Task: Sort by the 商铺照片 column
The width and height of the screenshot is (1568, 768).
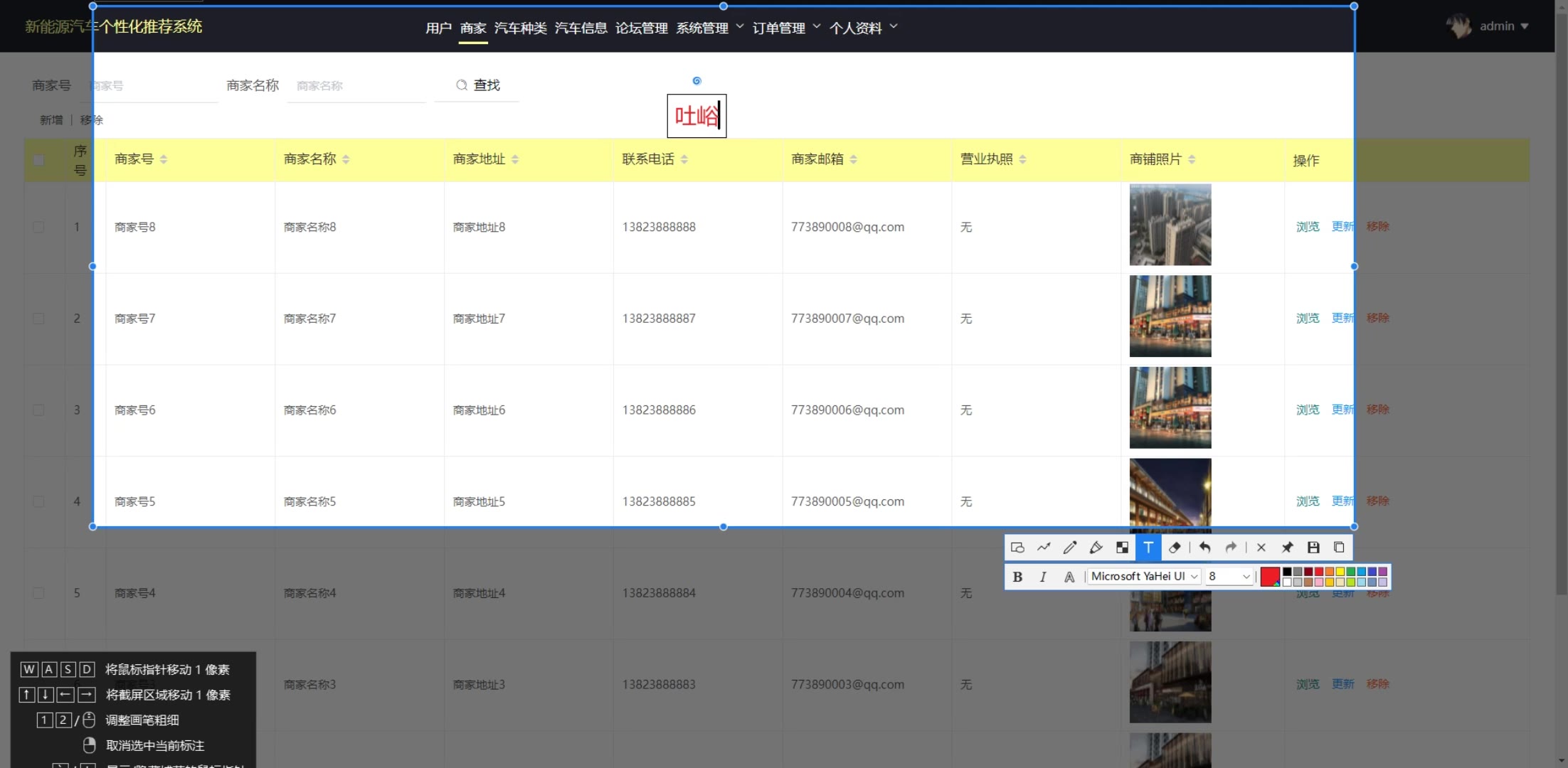Action: [1192, 159]
